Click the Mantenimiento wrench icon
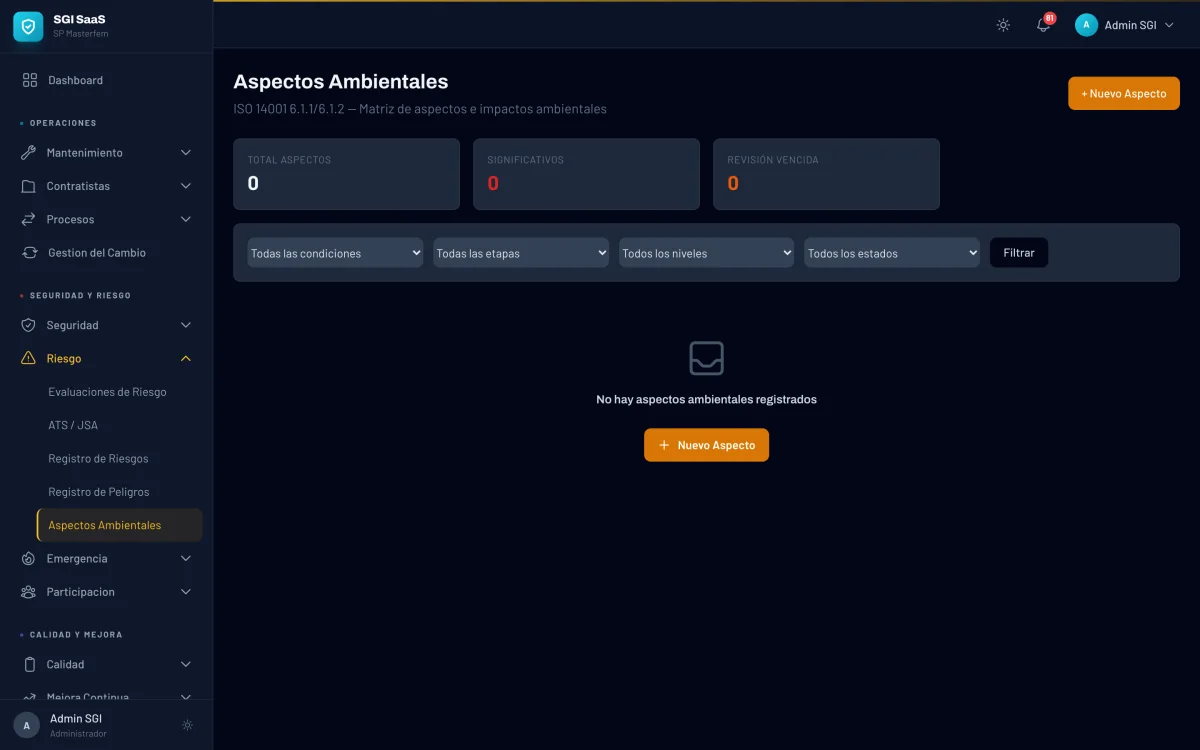Screen dimensions: 1200x750 29,152
